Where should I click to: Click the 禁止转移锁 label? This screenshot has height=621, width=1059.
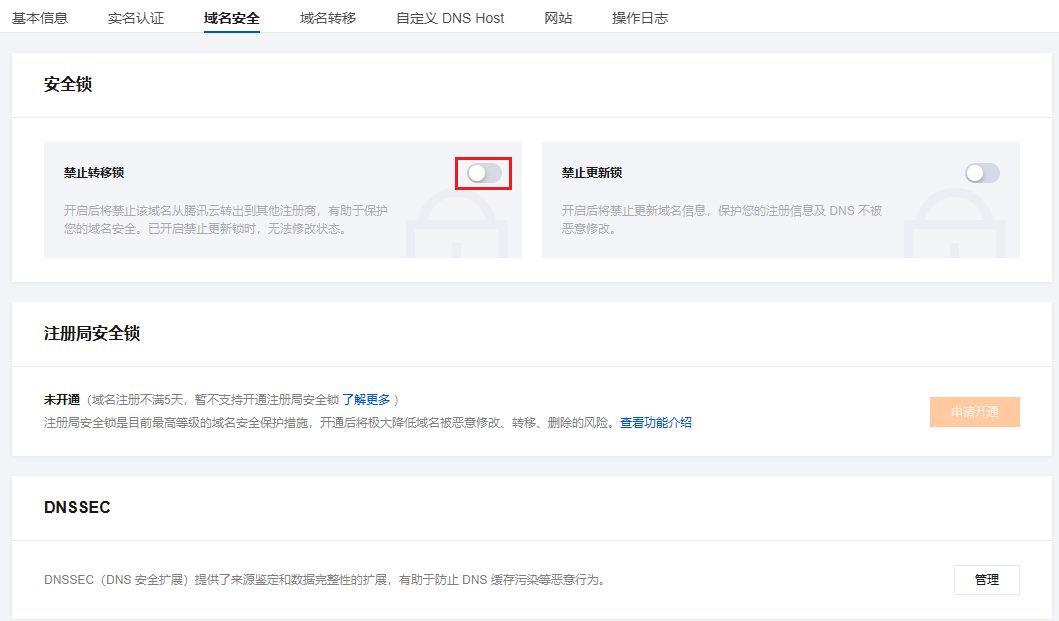(x=94, y=173)
